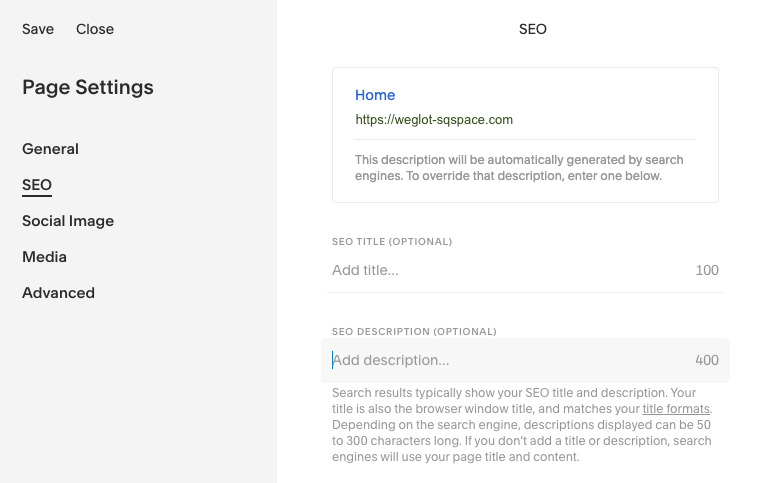Viewport: 765px width, 483px height.
Task: Click the SEO Description (Optional) label
Action: pos(414,331)
